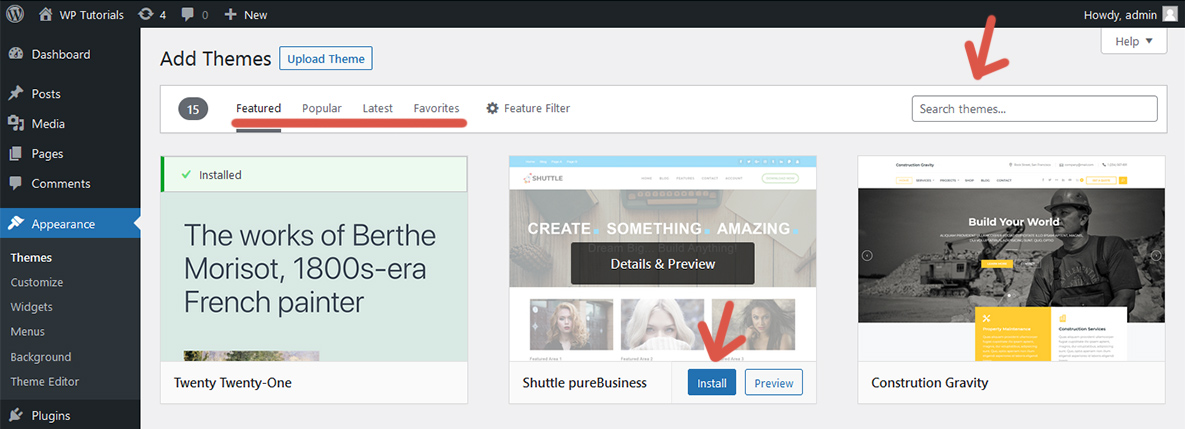Open the Twenty Twenty-One theme thumbnail

314,258
